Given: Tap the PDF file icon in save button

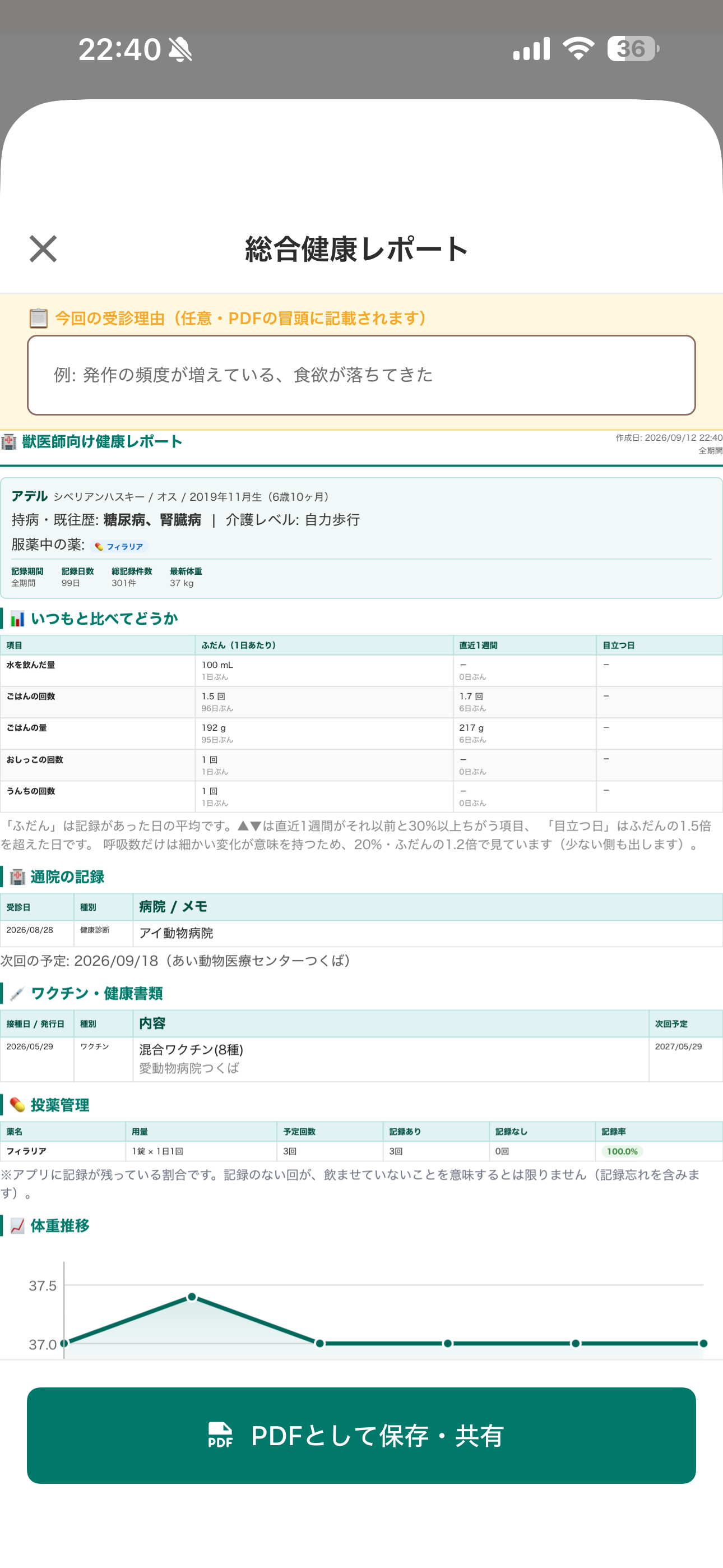Looking at the screenshot, I should pyautogui.click(x=220, y=1435).
